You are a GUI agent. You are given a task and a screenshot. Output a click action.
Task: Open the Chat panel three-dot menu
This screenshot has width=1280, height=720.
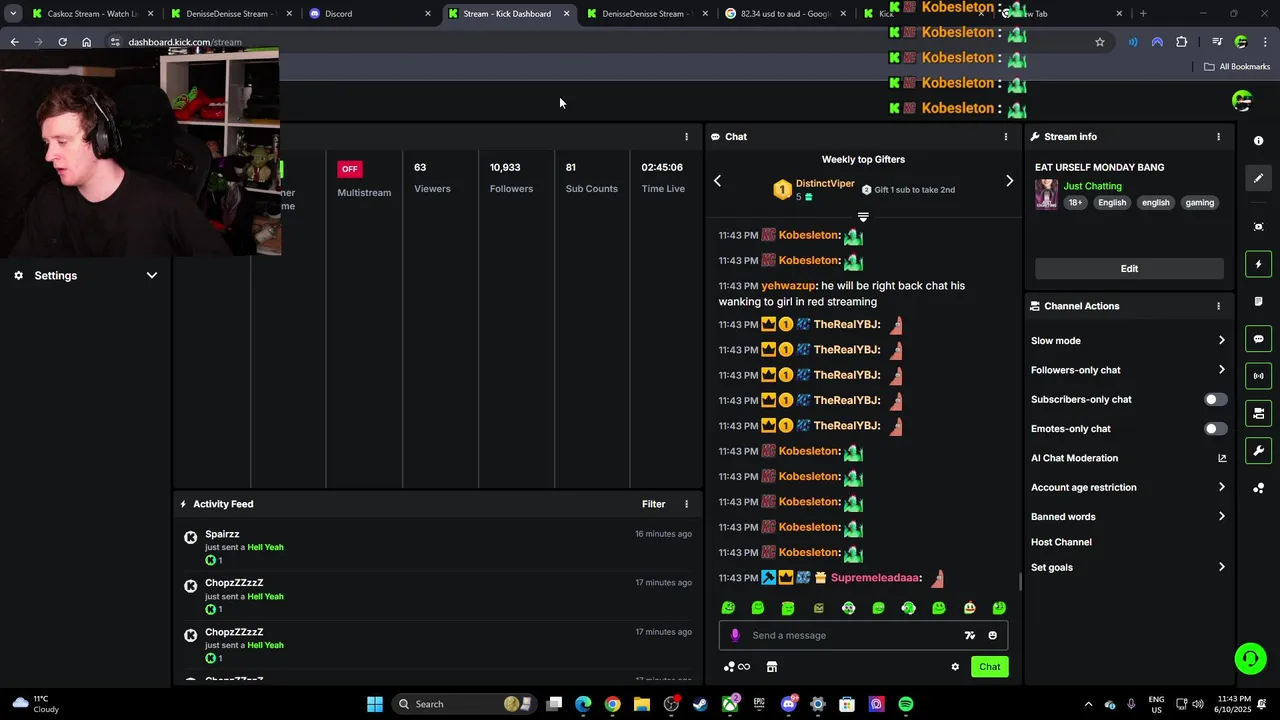(1006, 137)
